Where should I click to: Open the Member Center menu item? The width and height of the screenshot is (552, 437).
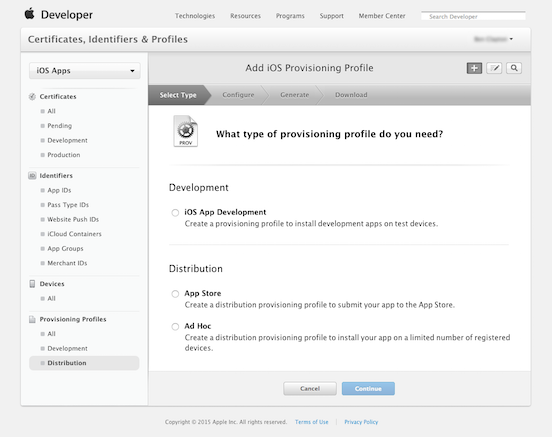[382, 16]
